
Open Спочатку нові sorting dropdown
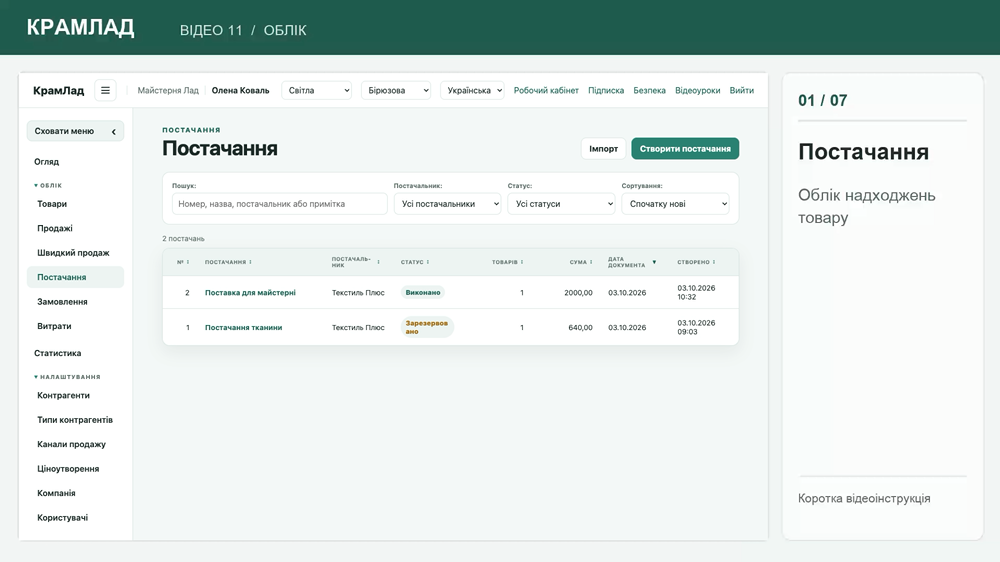click(675, 204)
